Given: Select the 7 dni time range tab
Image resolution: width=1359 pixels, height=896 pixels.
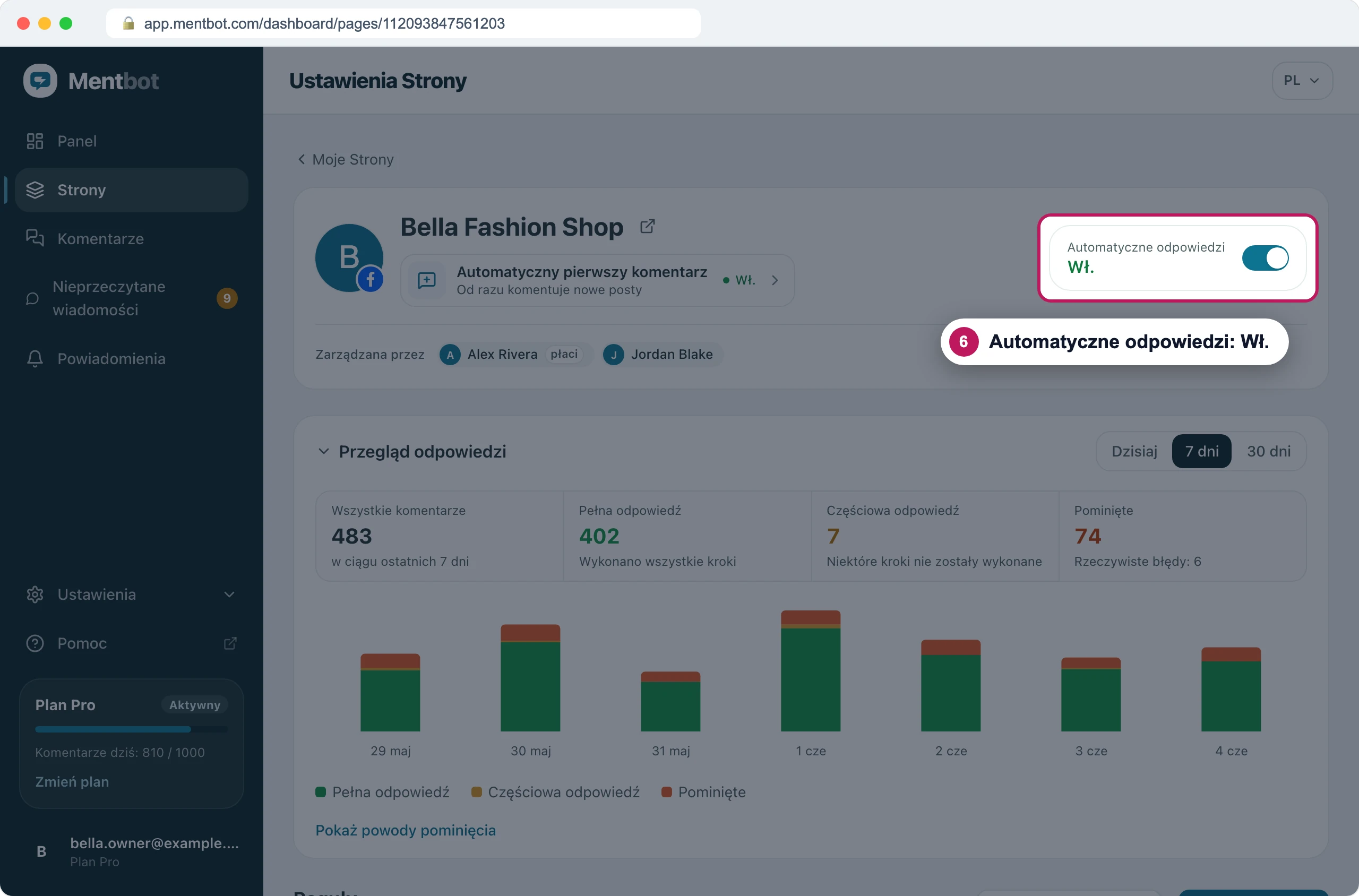Looking at the screenshot, I should point(1201,451).
